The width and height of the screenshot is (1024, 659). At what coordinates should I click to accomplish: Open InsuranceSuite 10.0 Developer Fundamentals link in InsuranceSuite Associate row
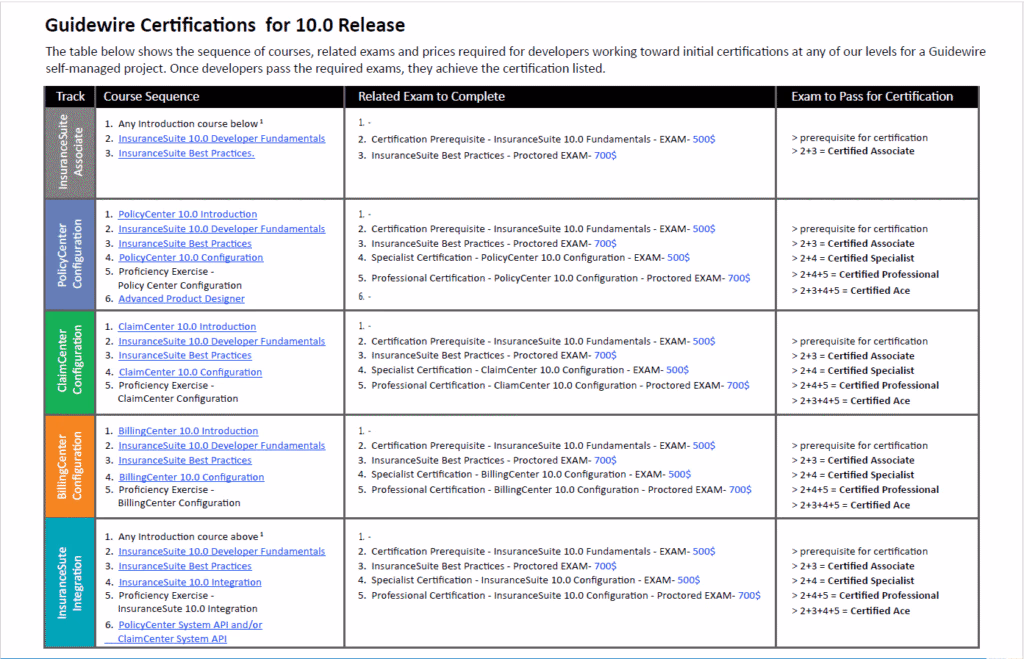pyautogui.click(x=221, y=138)
